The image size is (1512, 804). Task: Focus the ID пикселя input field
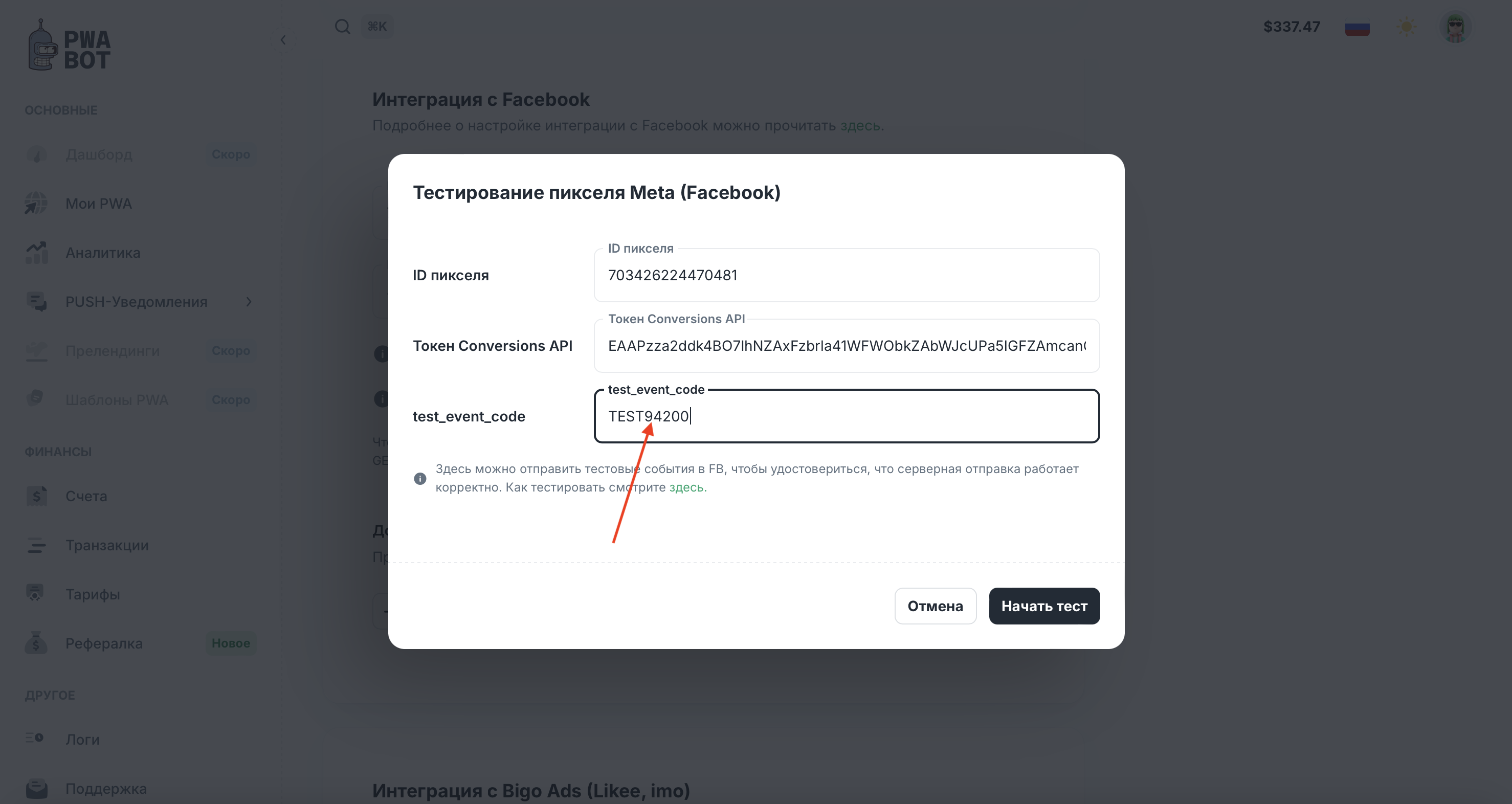tap(846, 275)
